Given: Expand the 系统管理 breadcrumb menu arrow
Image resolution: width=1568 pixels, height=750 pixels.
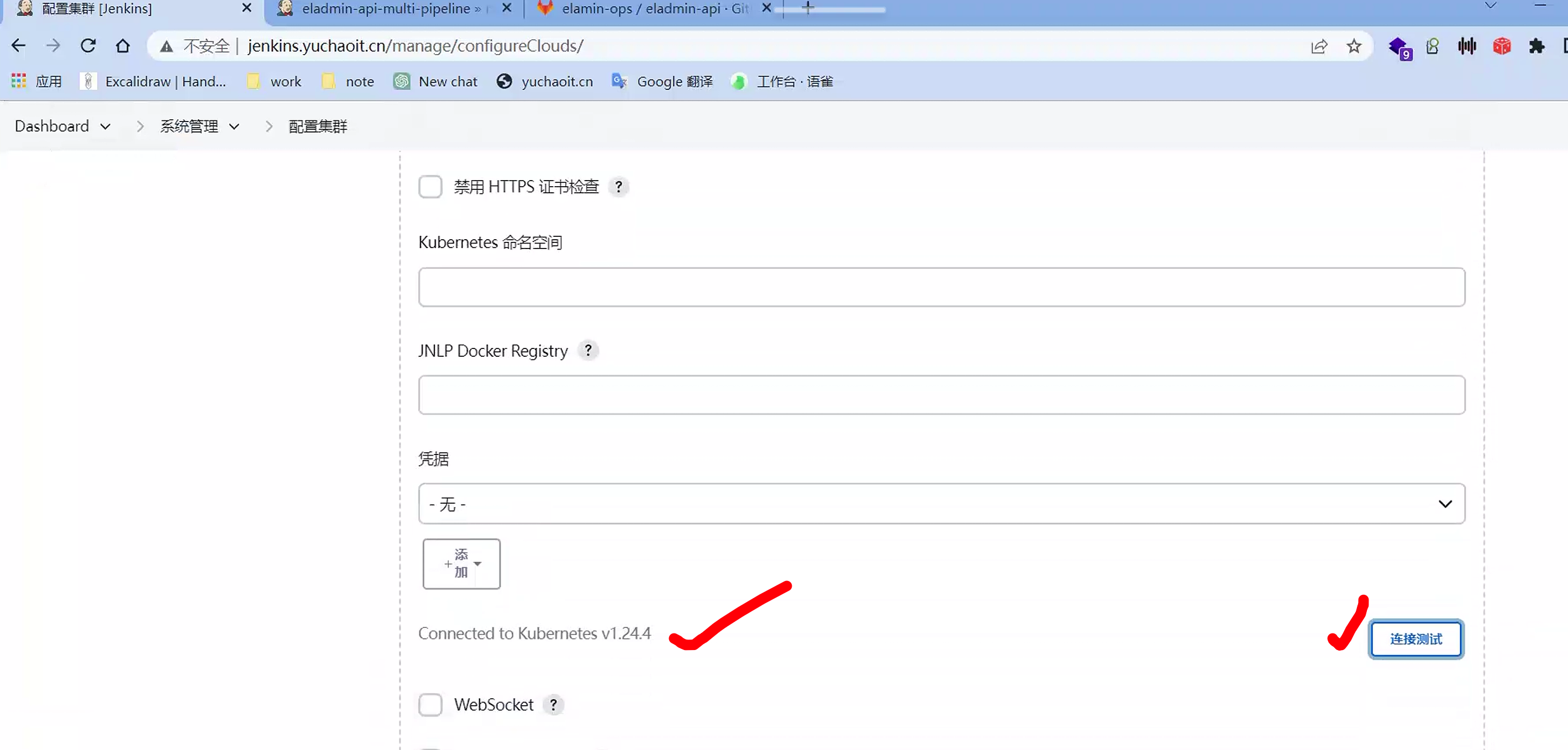Looking at the screenshot, I should coord(234,126).
